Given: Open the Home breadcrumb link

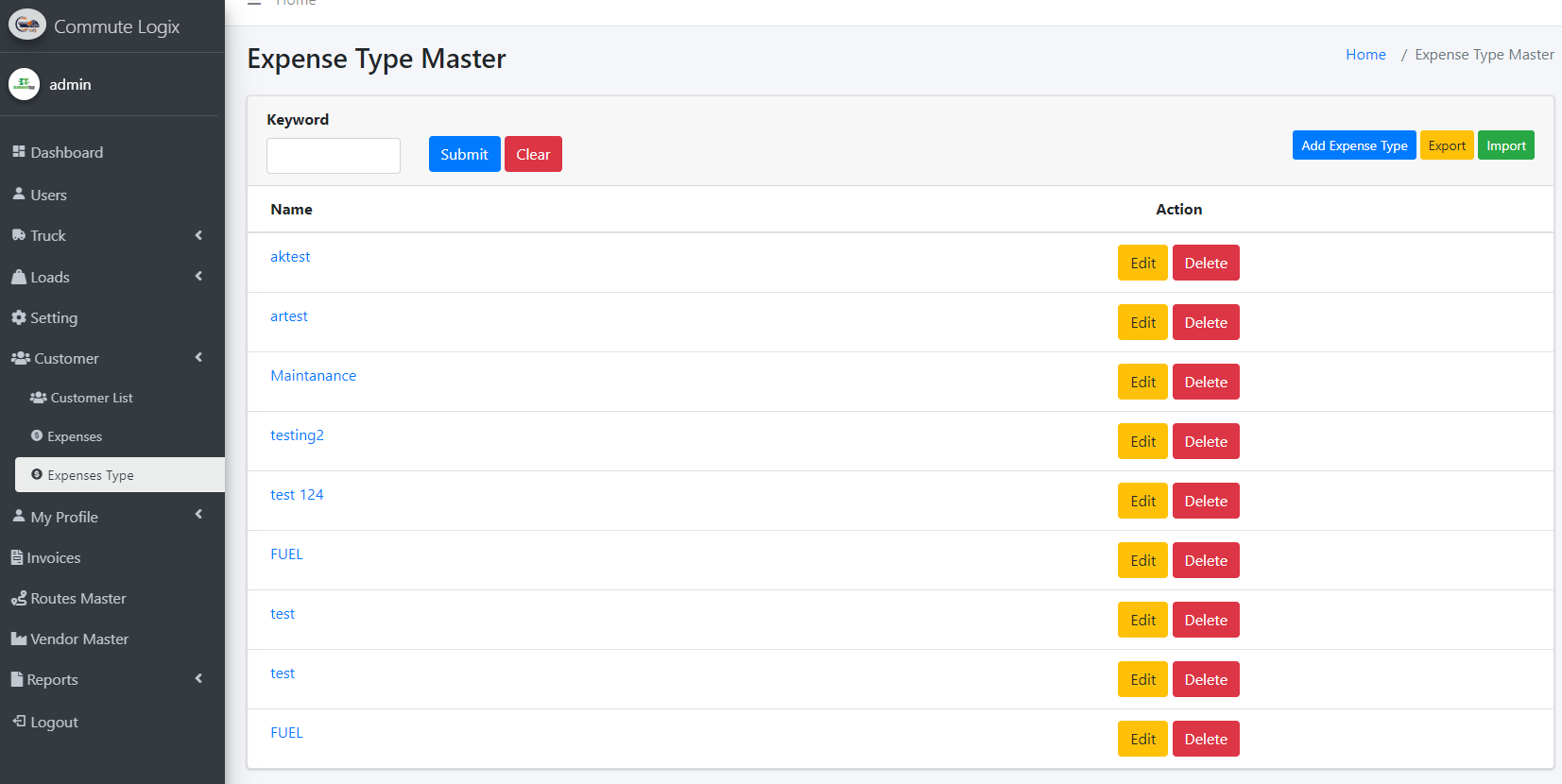Looking at the screenshot, I should (x=1365, y=55).
